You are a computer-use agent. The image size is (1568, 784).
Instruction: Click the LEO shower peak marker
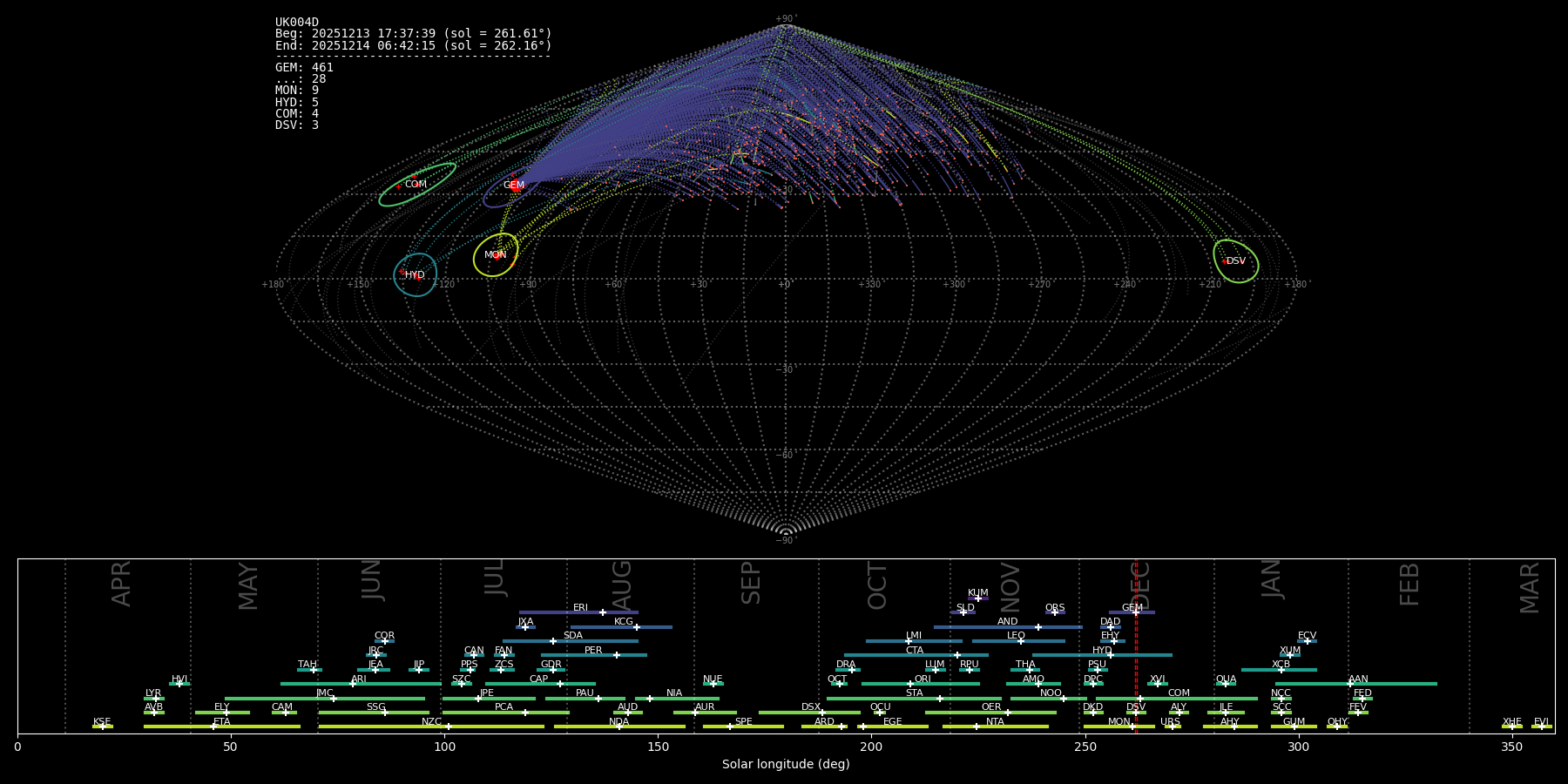pos(1021,641)
